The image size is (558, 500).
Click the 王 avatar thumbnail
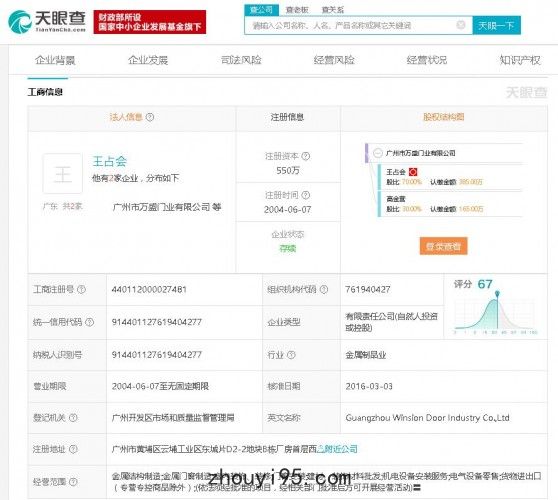[x=63, y=174]
